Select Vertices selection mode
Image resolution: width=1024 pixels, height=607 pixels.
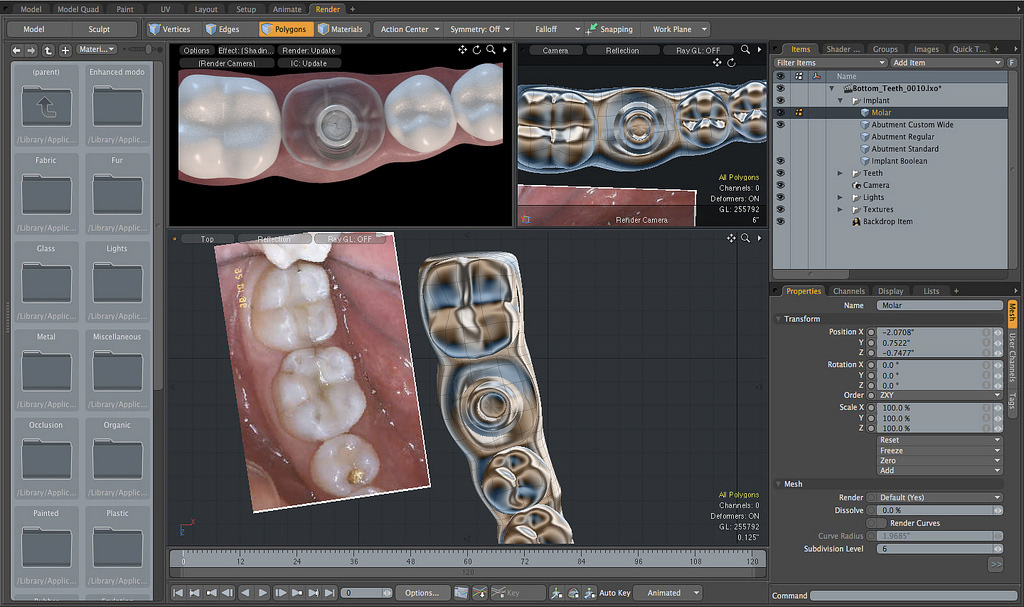pos(172,29)
